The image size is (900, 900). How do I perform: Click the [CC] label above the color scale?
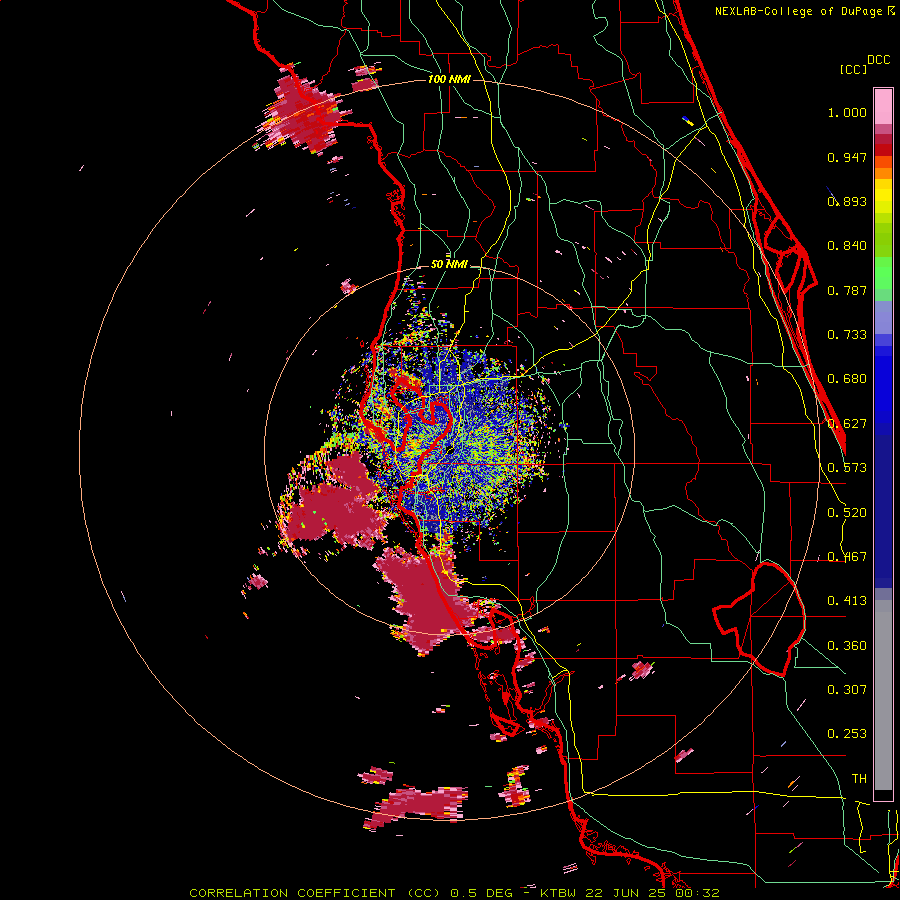tap(853, 69)
